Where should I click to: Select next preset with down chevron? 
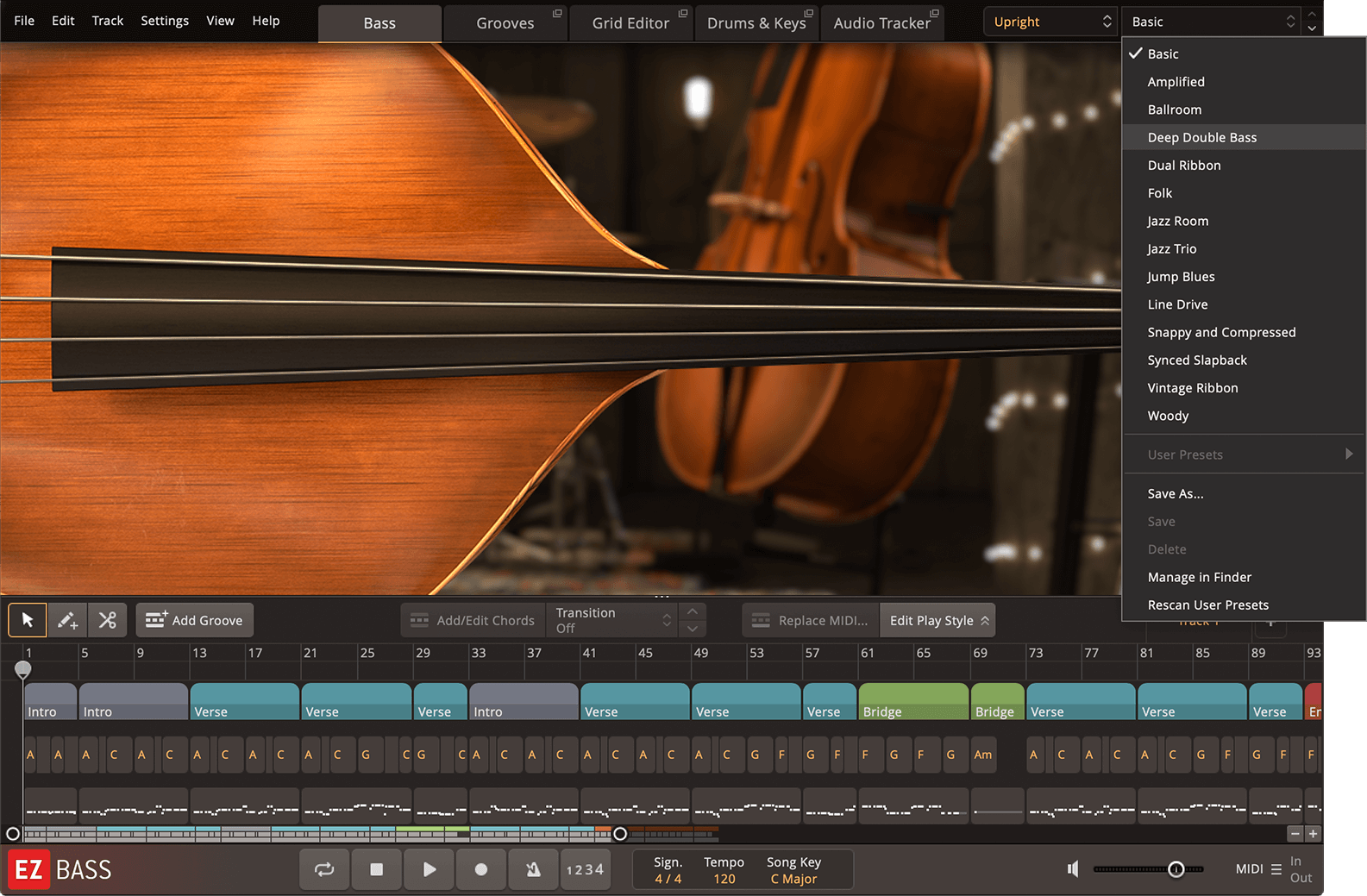[x=1312, y=28]
